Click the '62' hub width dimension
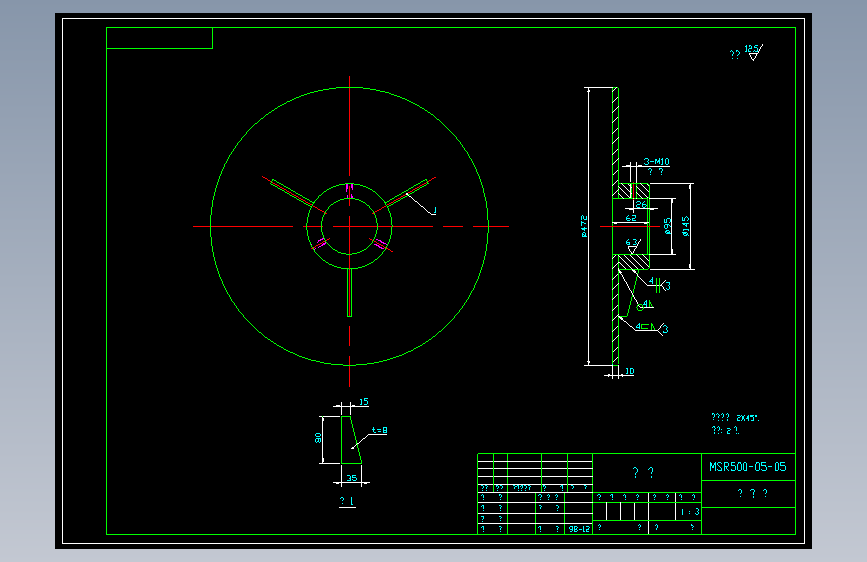Viewport: 867px width, 562px height. coord(631,218)
